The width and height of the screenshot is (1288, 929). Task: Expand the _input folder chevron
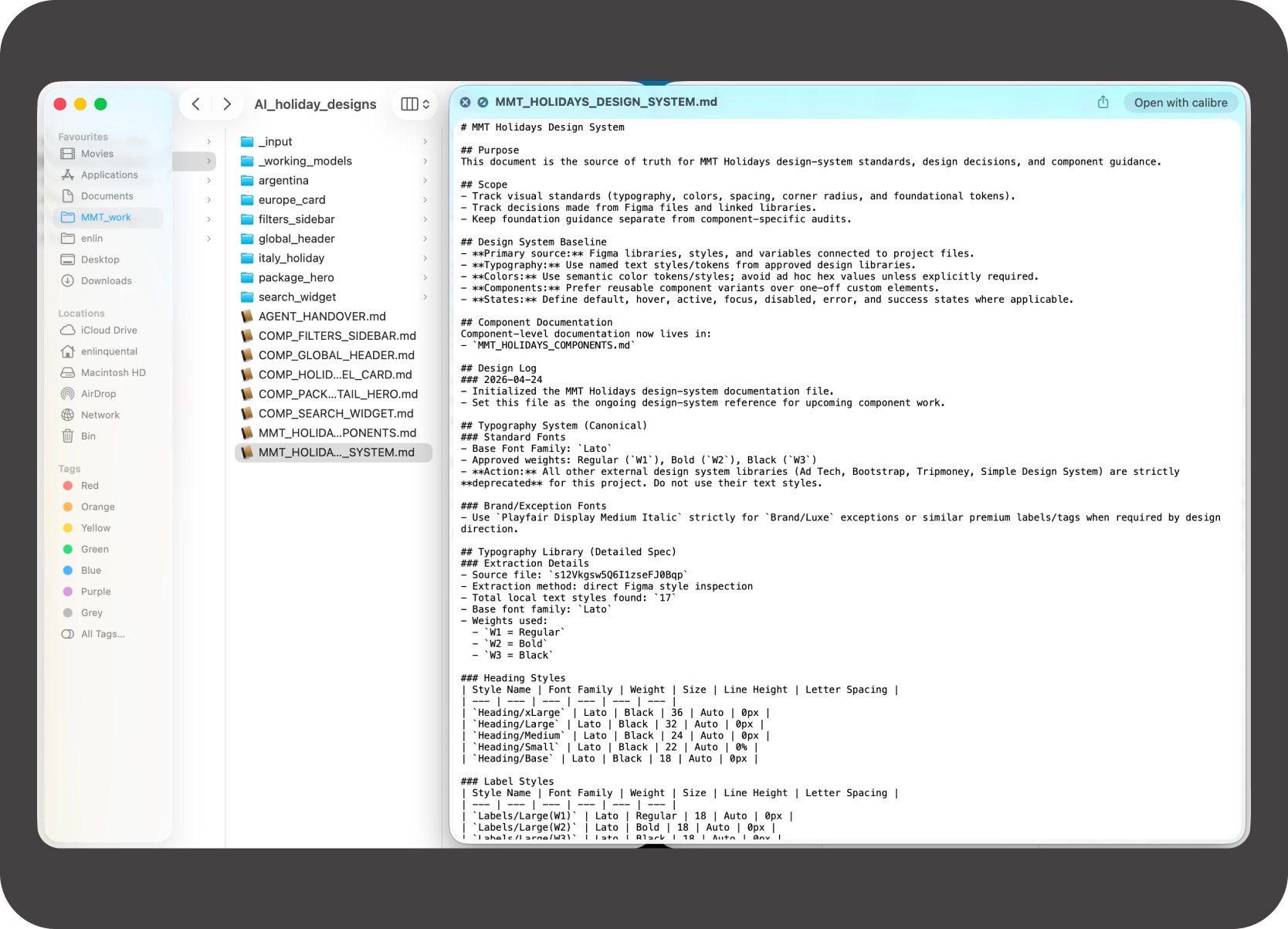click(425, 141)
